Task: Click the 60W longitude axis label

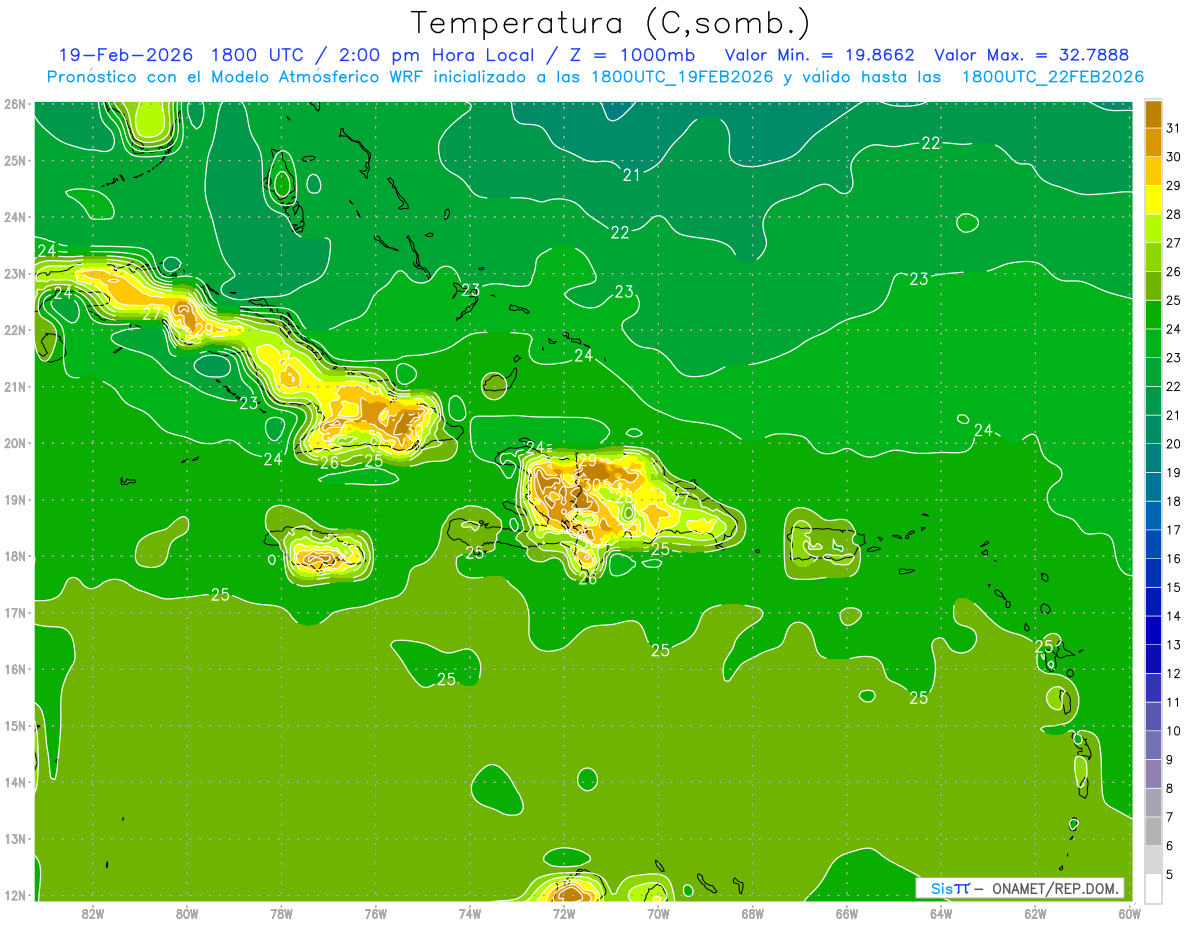Action: (1129, 913)
